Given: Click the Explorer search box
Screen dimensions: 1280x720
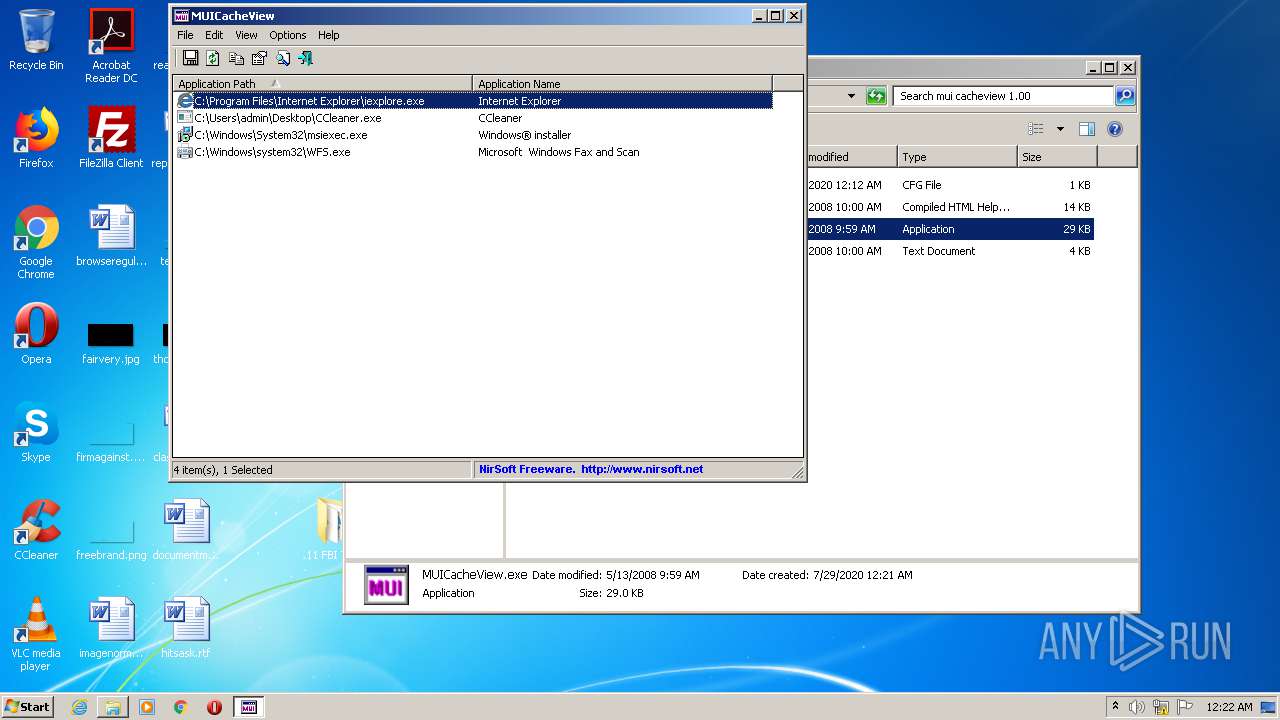Looking at the screenshot, I should click(1003, 96).
